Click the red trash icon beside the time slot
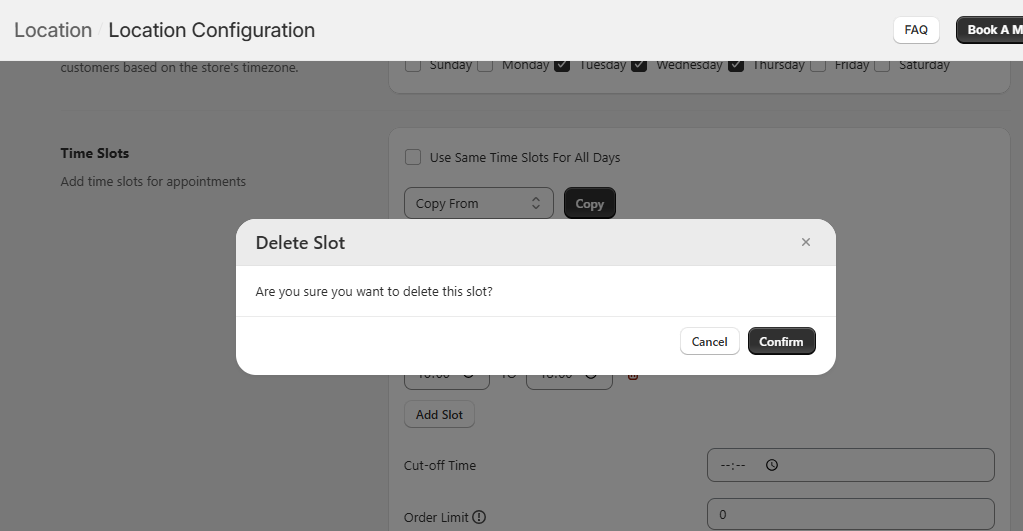 632,376
